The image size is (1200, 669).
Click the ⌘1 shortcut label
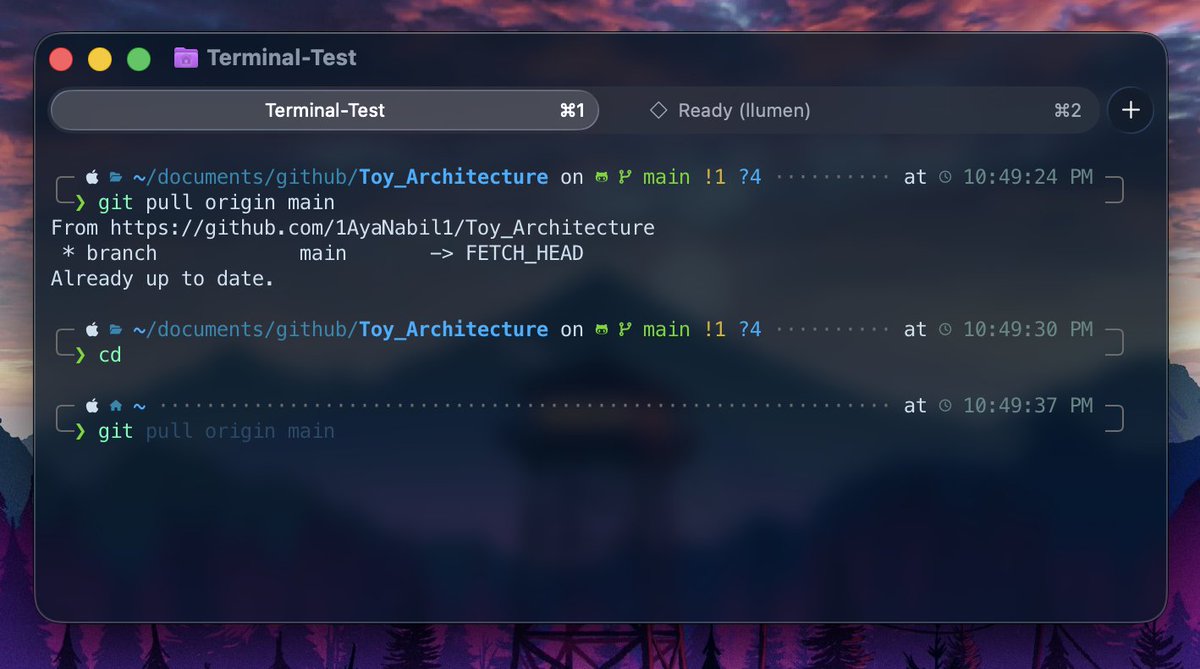(x=572, y=110)
